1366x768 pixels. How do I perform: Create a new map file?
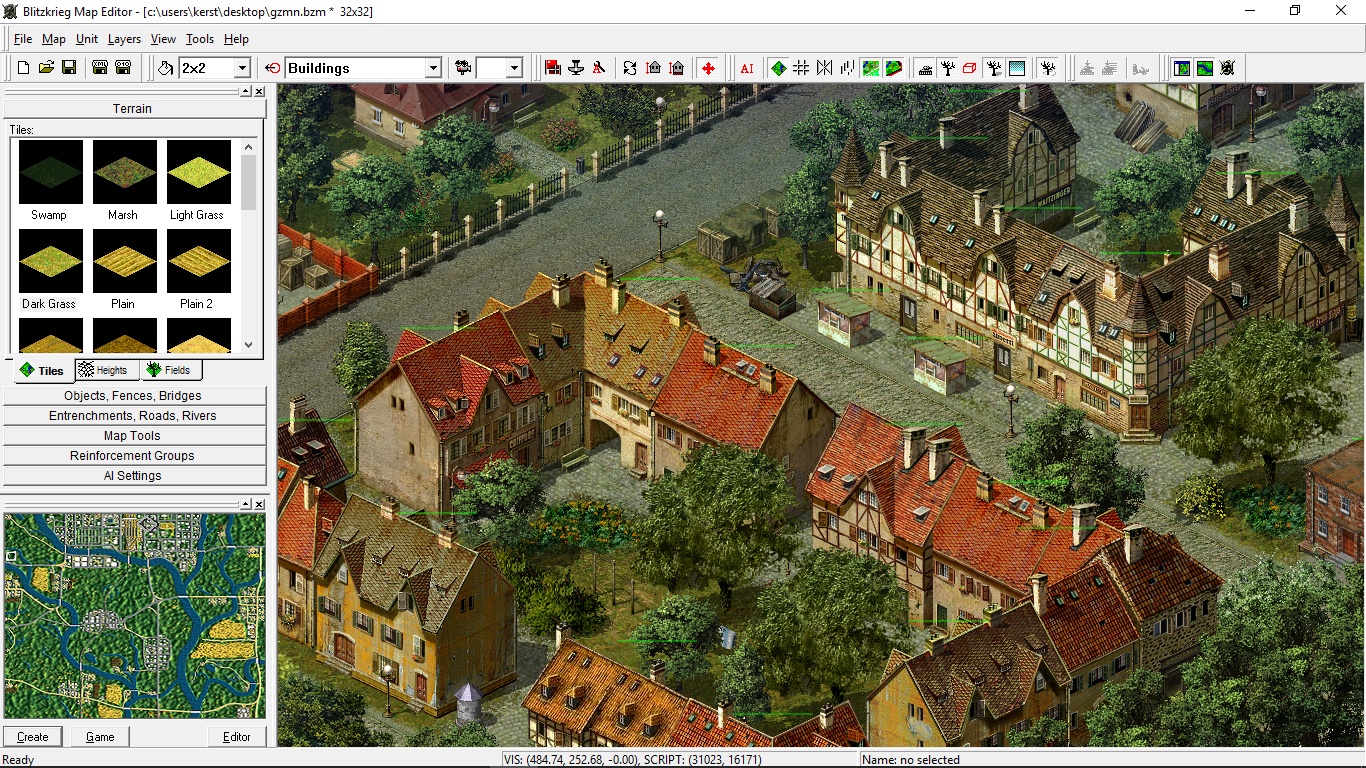(23, 68)
